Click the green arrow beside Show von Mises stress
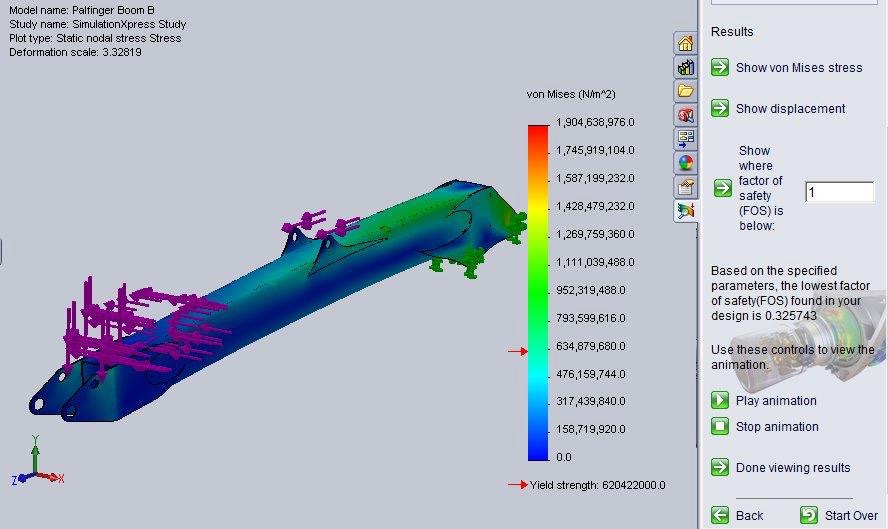This screenshot has width=888, height=529. tap(720, 67)
